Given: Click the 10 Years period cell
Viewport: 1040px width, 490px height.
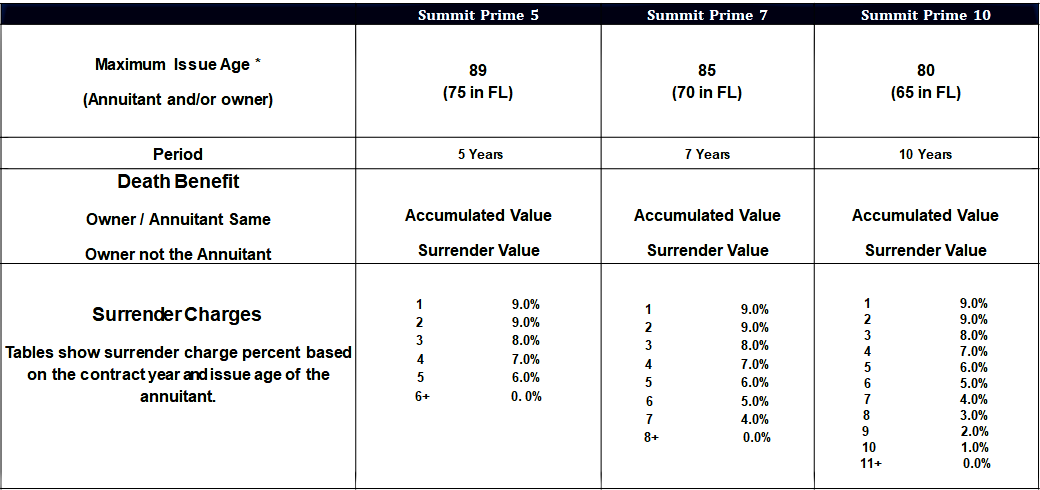Looking at the screenshot, I should [926, 154].
